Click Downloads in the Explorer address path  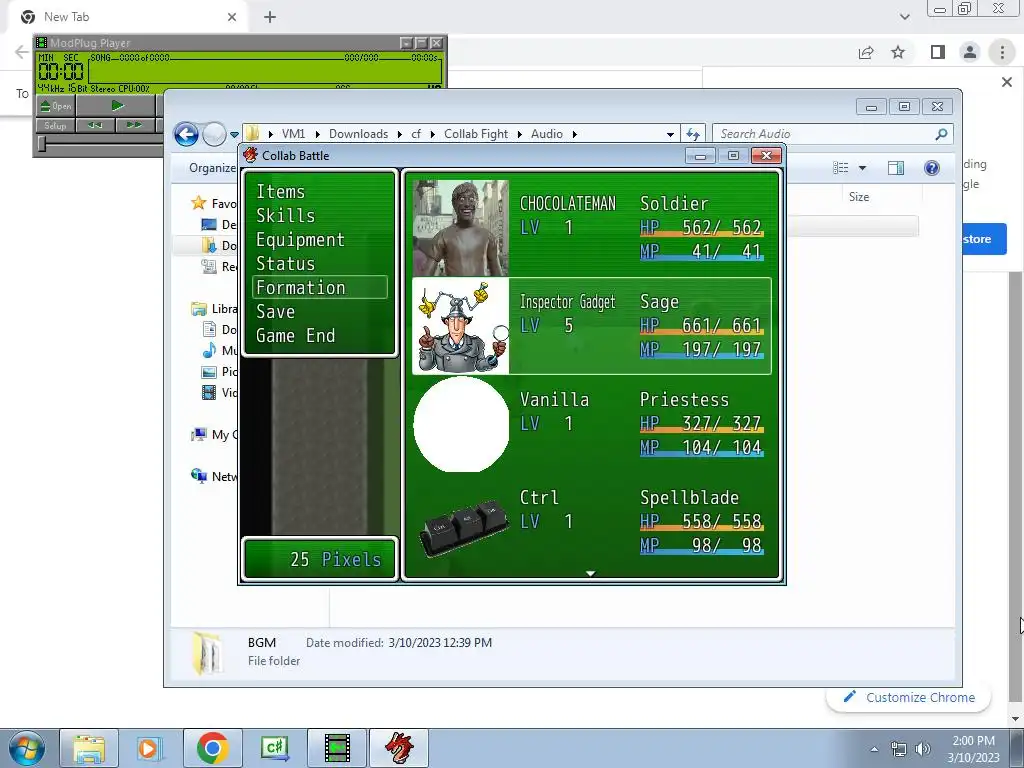[359, 134]
